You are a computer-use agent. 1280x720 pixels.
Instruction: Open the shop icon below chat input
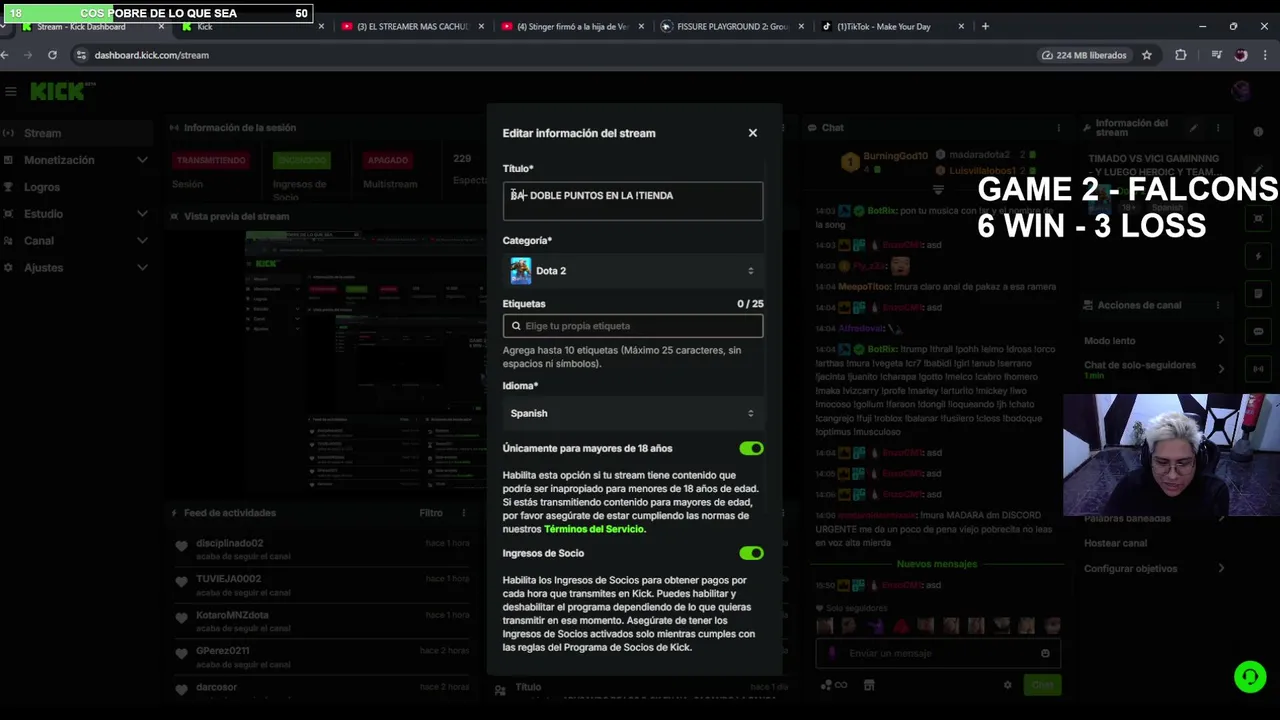click(869, 685)
